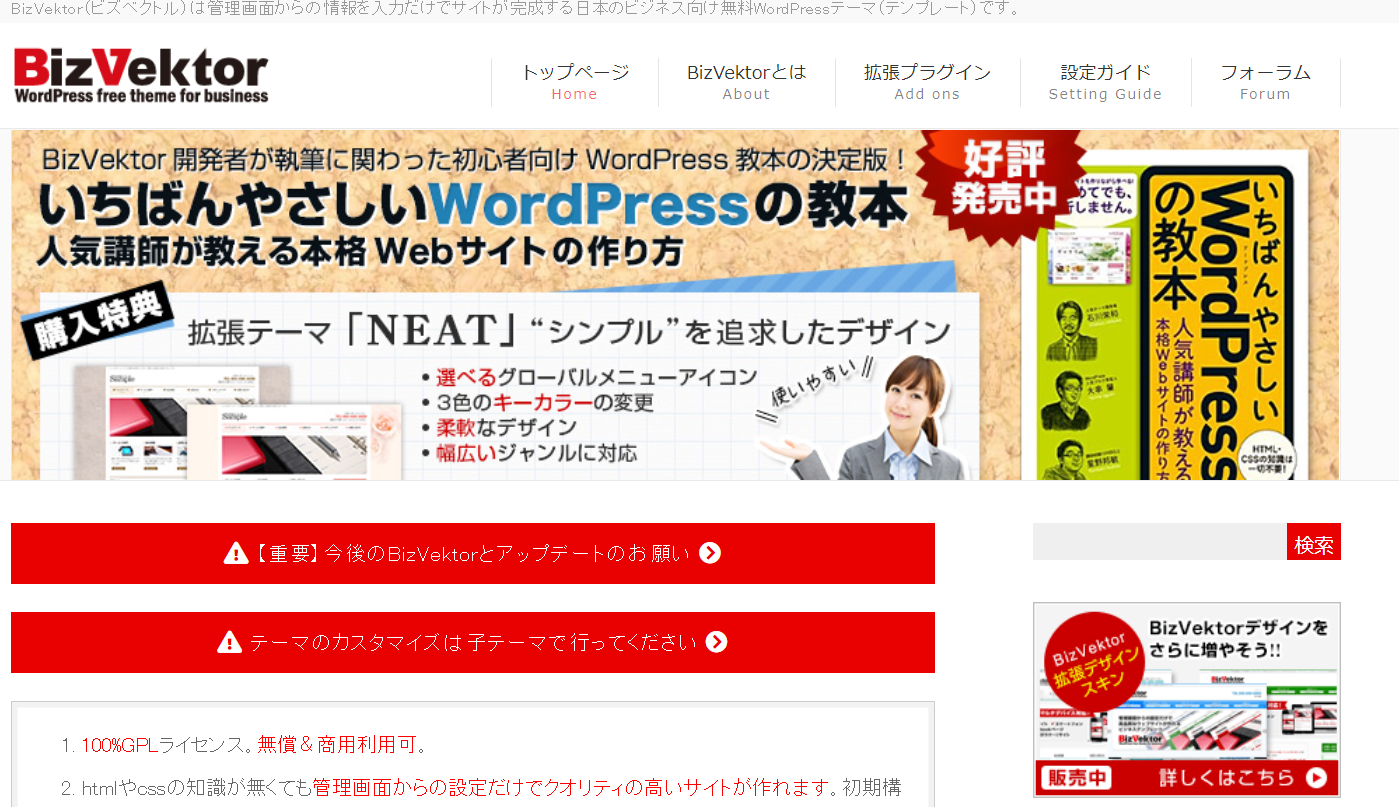Select the 管理画面からの設定だけでクオリティの高いサイトが作れます text
The height and width of the screenshot is (807, 1399).
(x=572, y=788)
